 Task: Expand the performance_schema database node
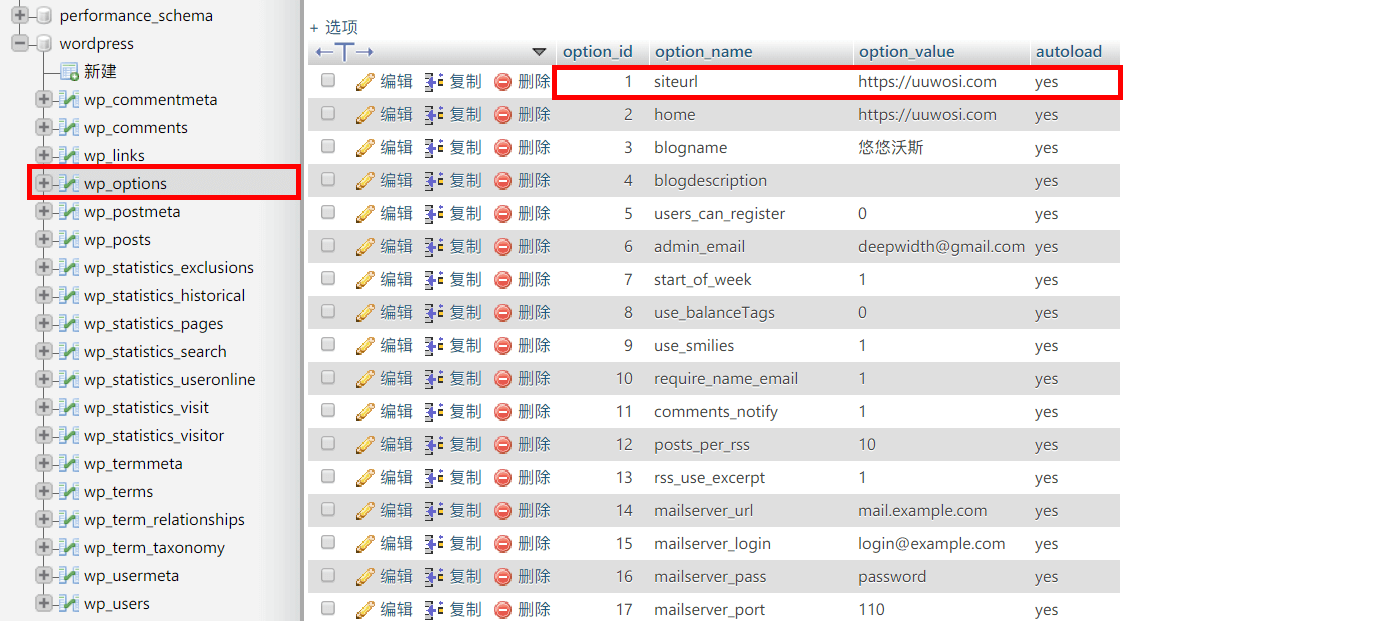(x=19, y=16)
